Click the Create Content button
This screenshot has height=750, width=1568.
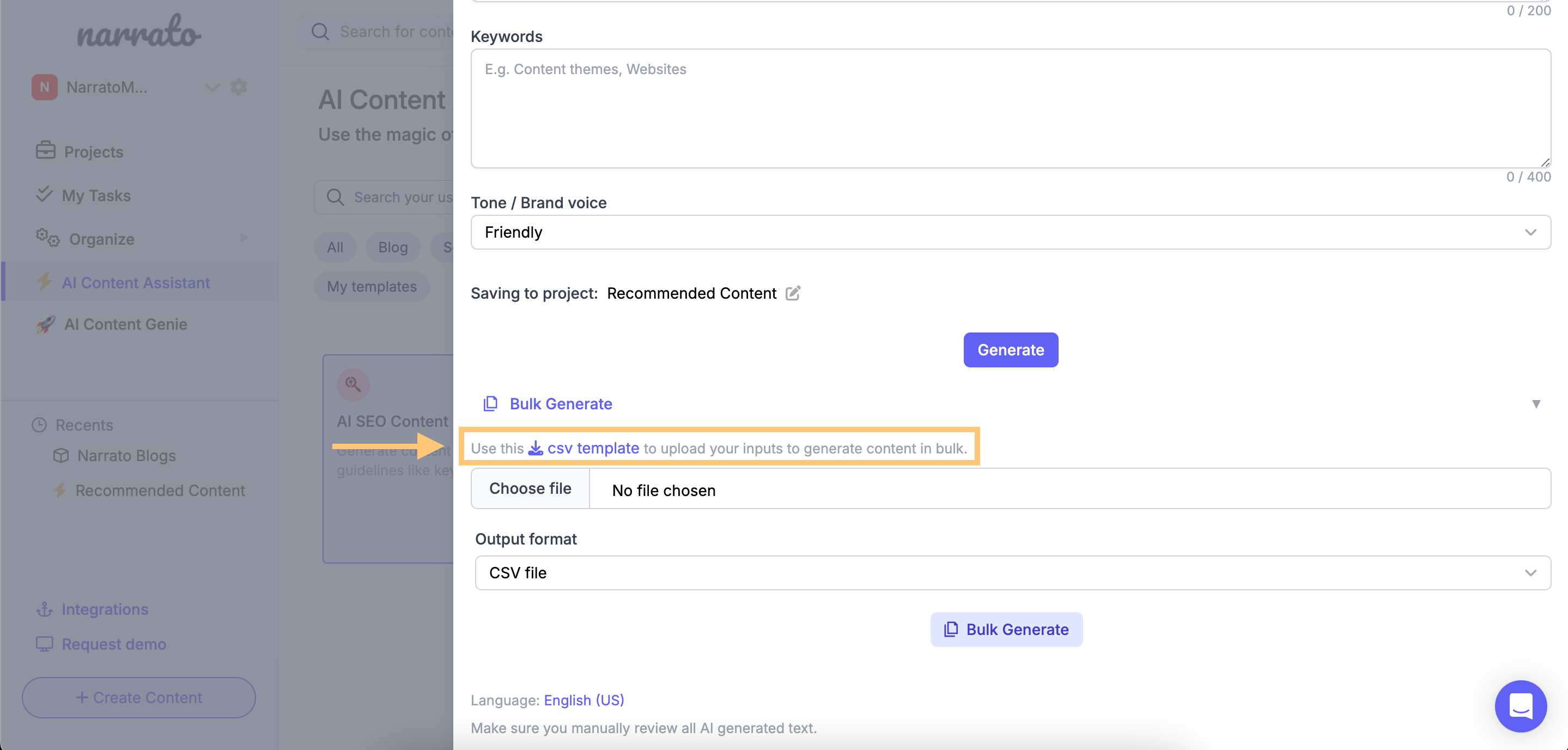139,698
